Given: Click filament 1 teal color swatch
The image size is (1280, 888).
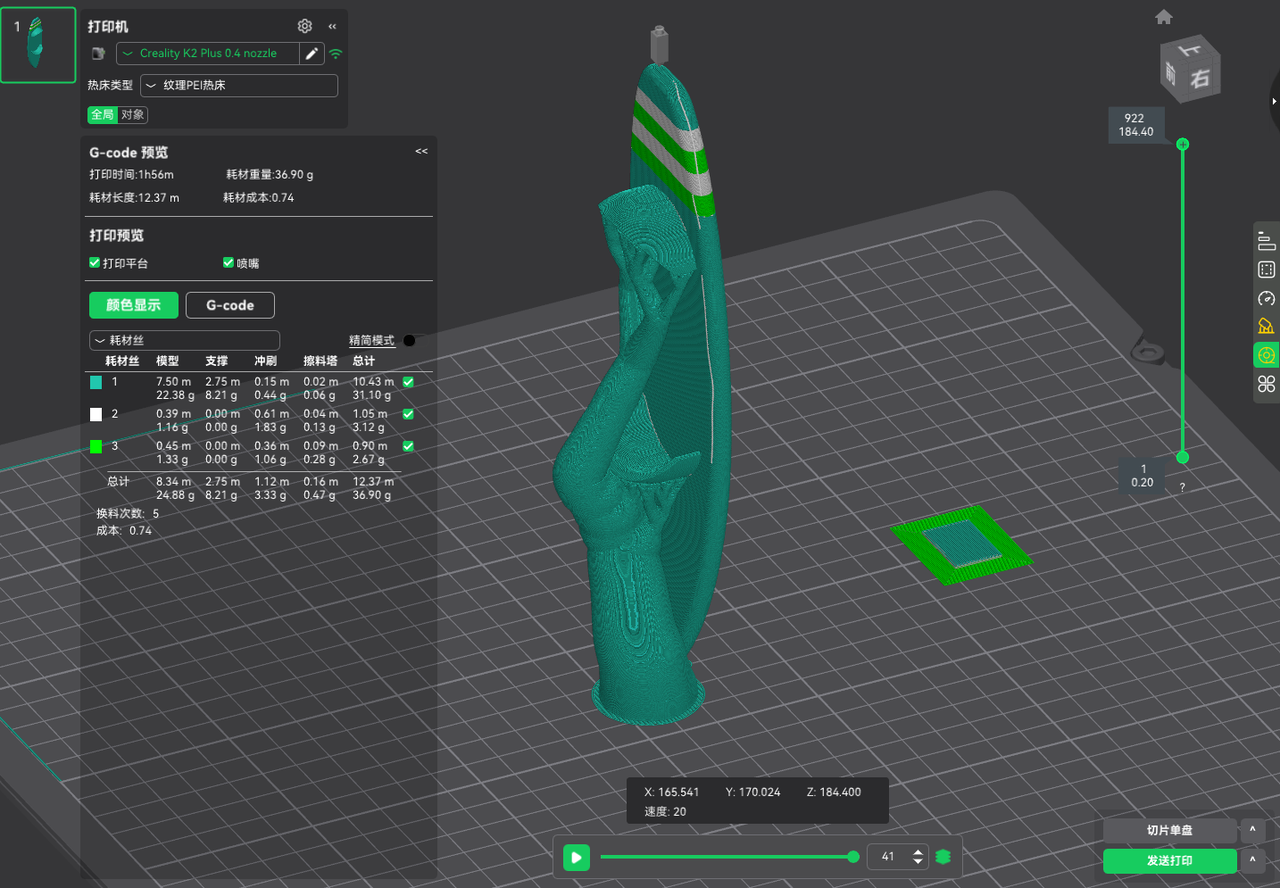Looking at the screenshot, I should click(x=96, y=382).
